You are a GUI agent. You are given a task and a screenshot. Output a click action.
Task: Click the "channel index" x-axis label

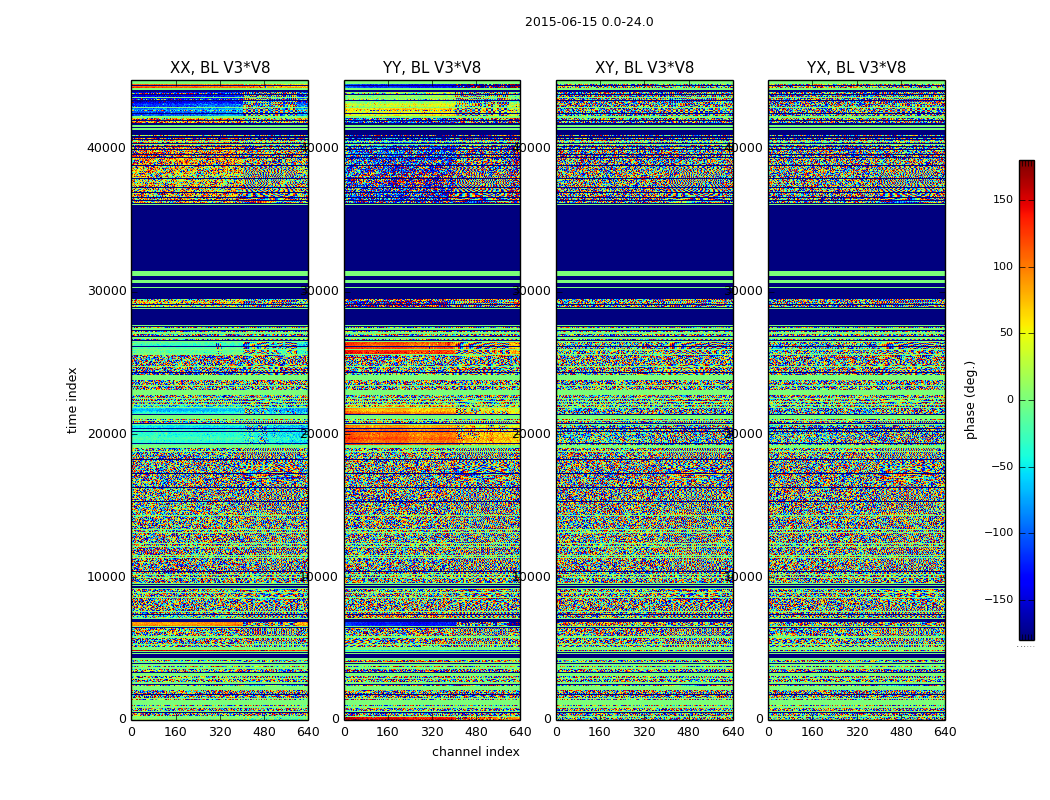(x=475, y=752)
